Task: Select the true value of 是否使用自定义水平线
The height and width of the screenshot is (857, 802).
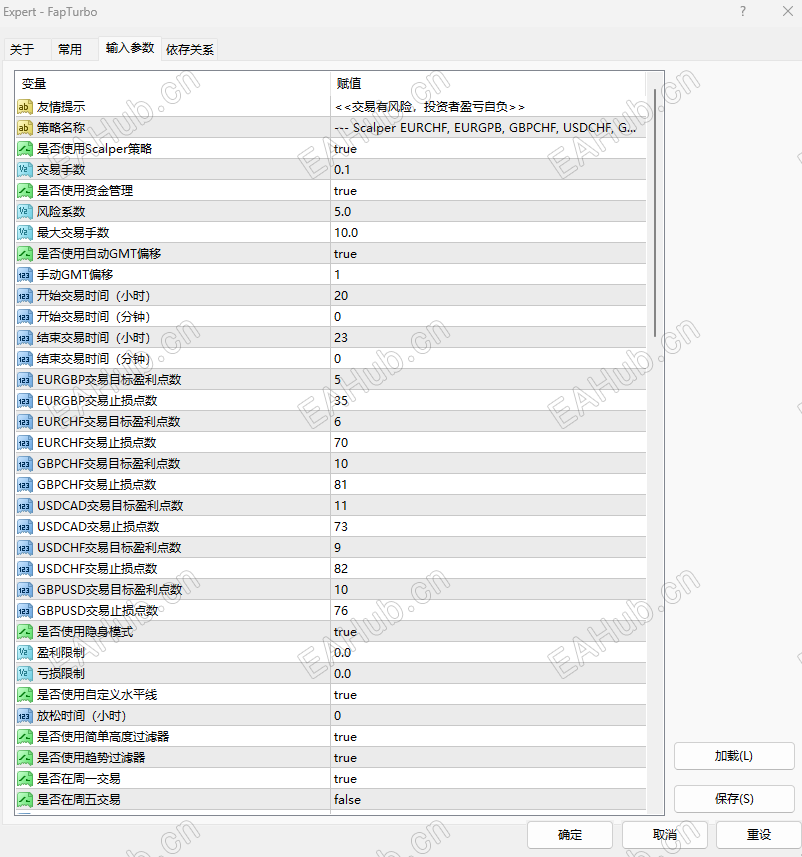Action: point(345,695)
